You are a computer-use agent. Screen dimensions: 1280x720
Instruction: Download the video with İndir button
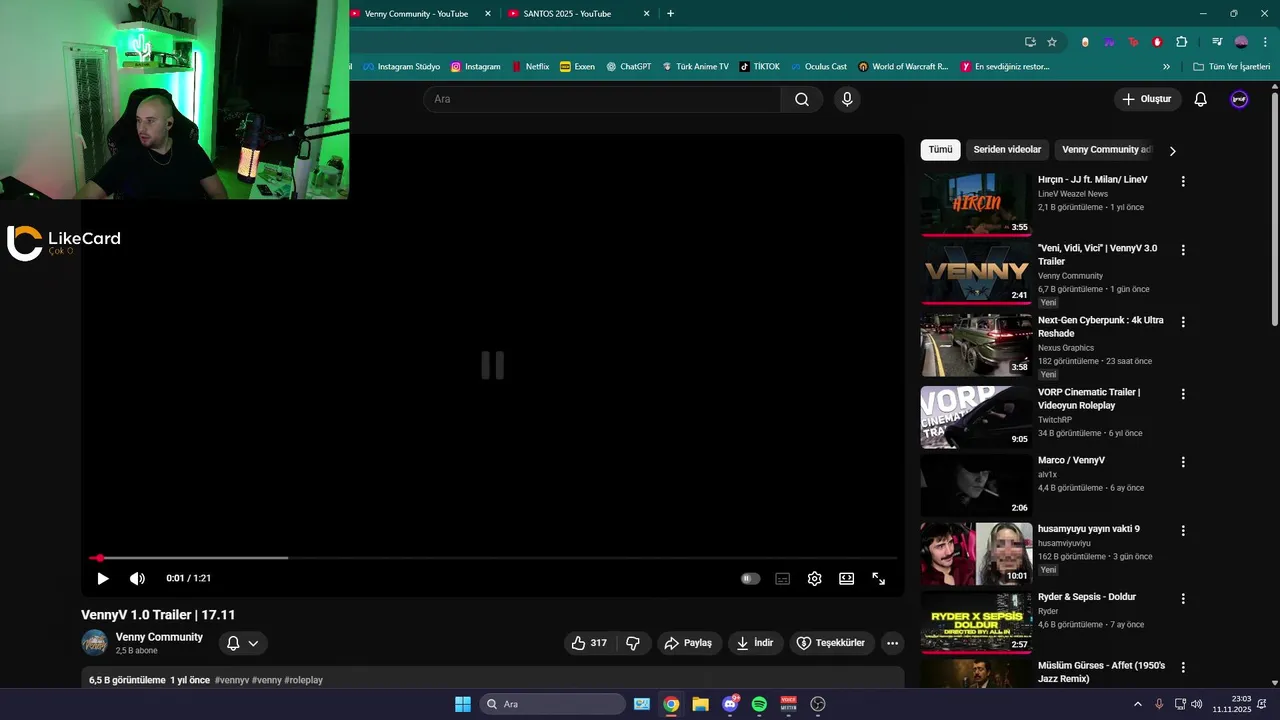click(x=755, y=643)
